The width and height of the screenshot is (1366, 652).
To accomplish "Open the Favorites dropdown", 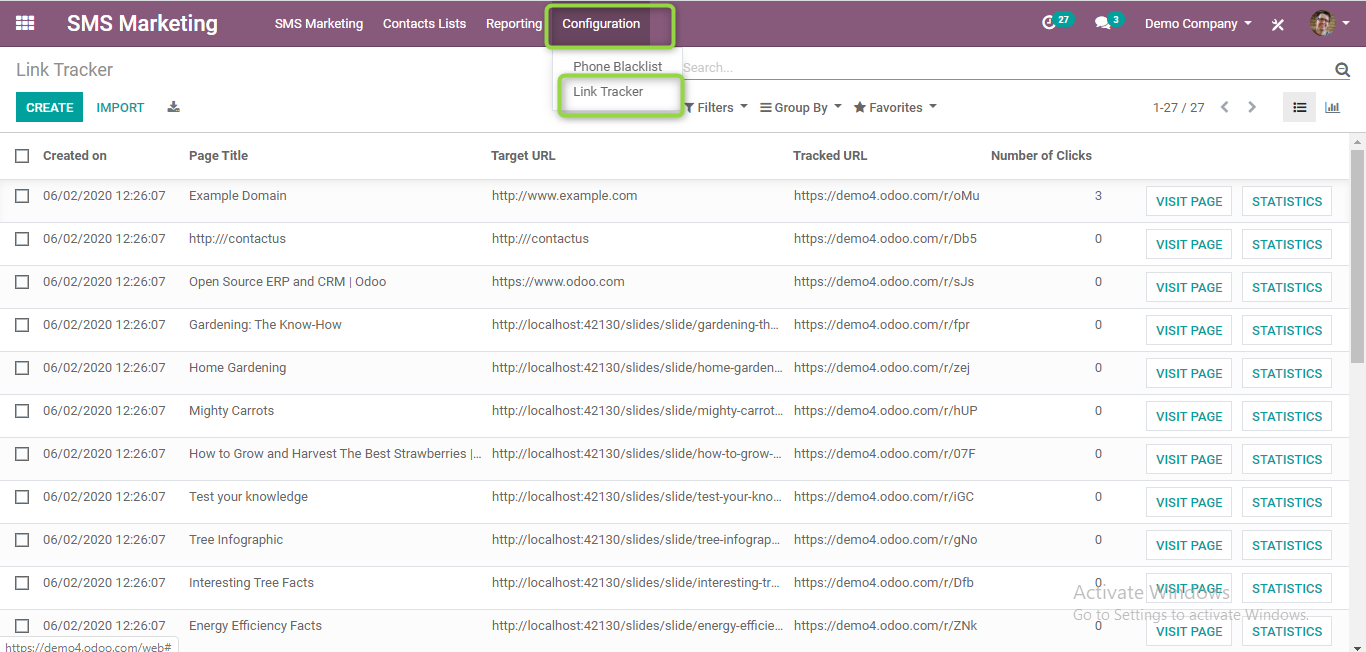I will pos(895,107).
